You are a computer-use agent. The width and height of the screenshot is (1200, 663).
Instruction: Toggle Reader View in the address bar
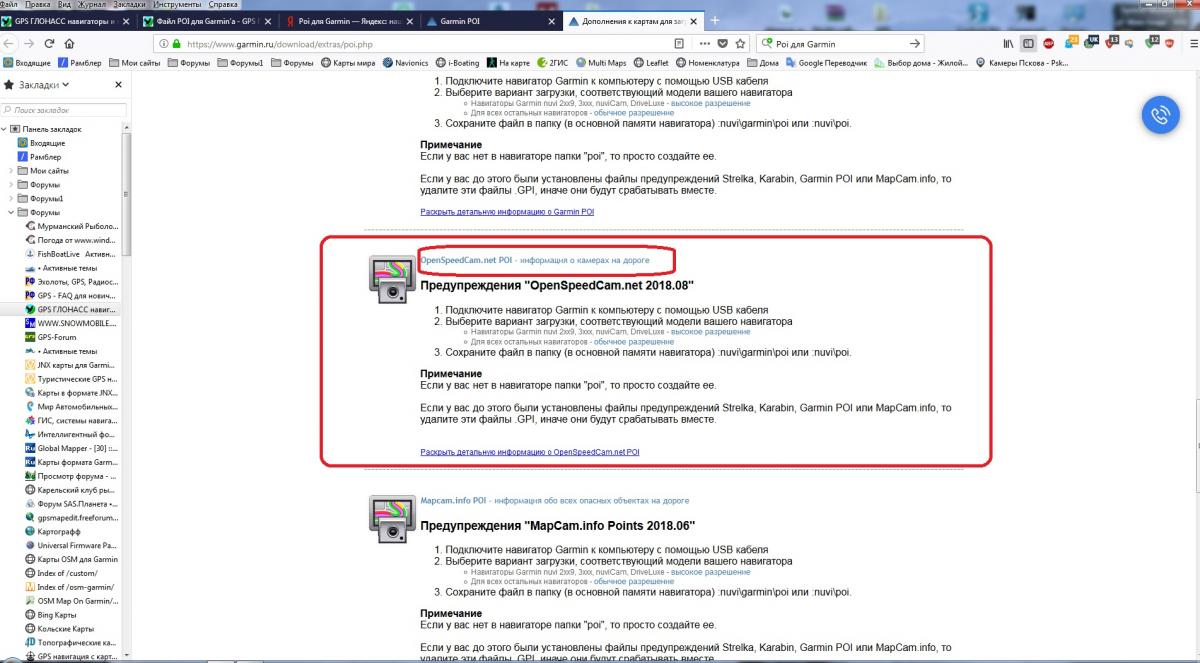click(x=680, y=44)
